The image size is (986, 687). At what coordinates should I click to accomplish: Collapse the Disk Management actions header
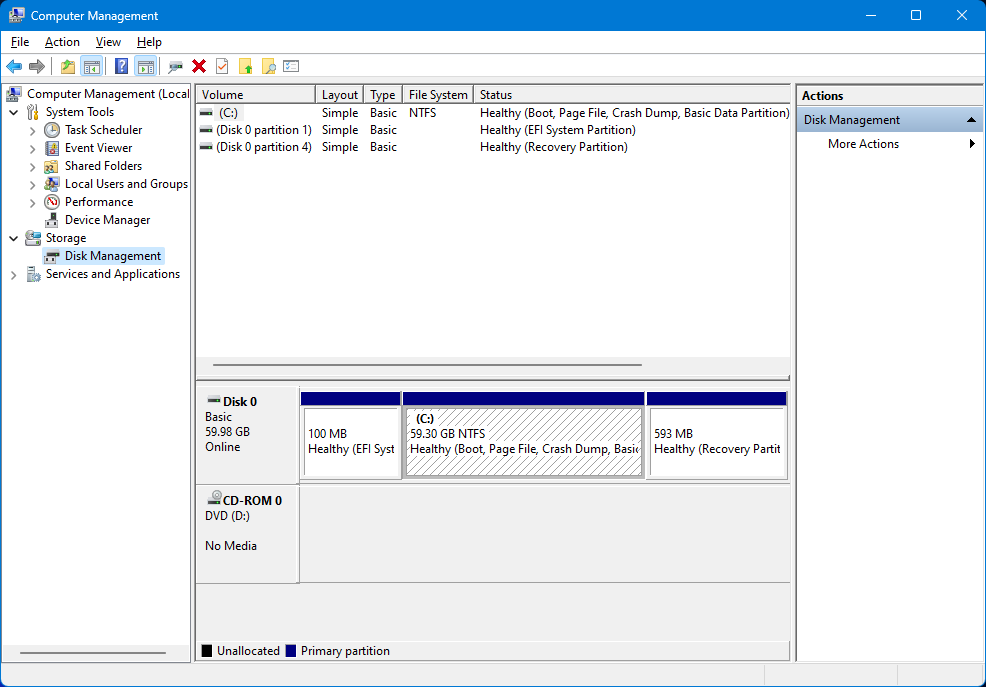point(970,120)
